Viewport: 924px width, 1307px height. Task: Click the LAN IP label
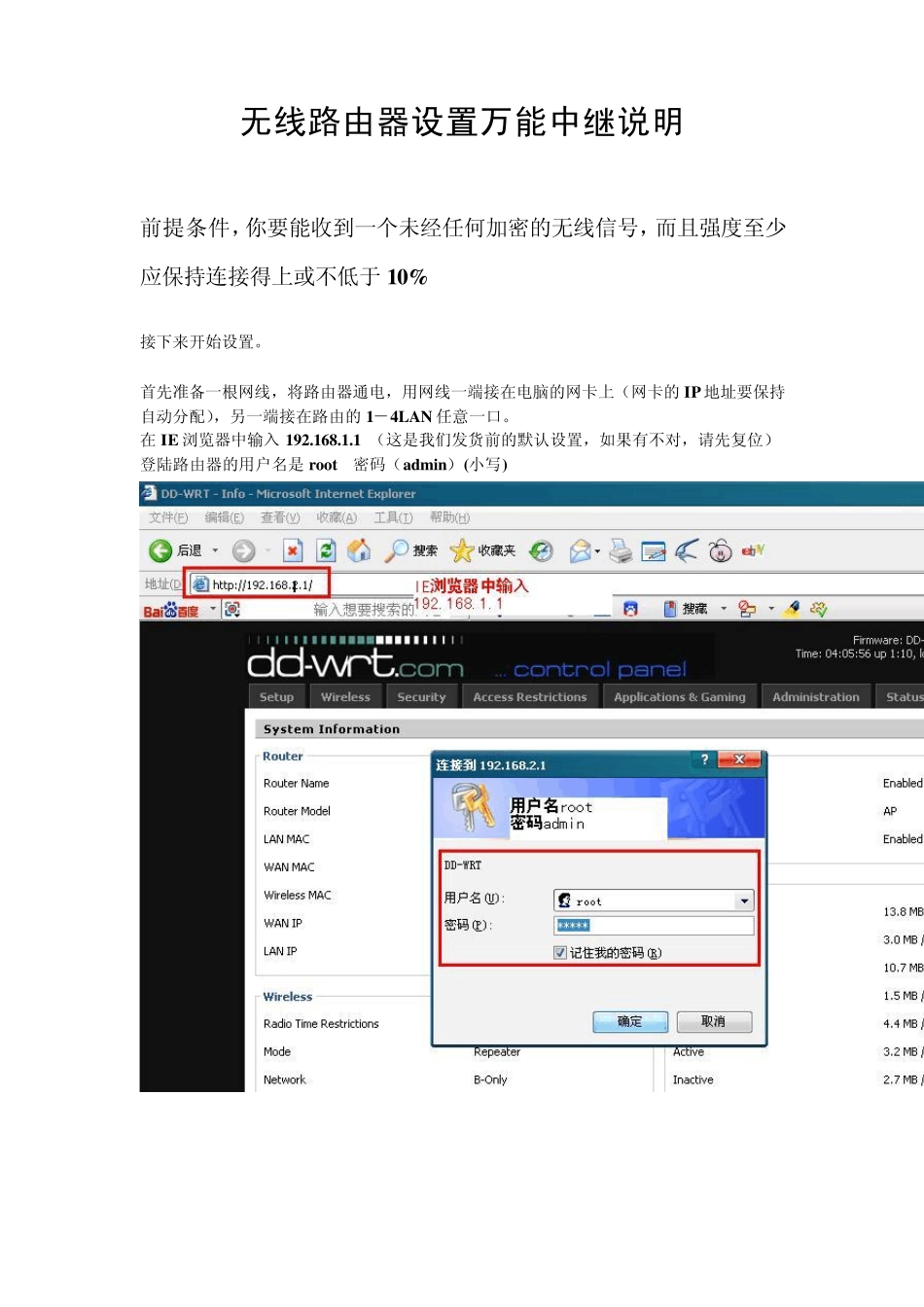click(x=280, y=952)
